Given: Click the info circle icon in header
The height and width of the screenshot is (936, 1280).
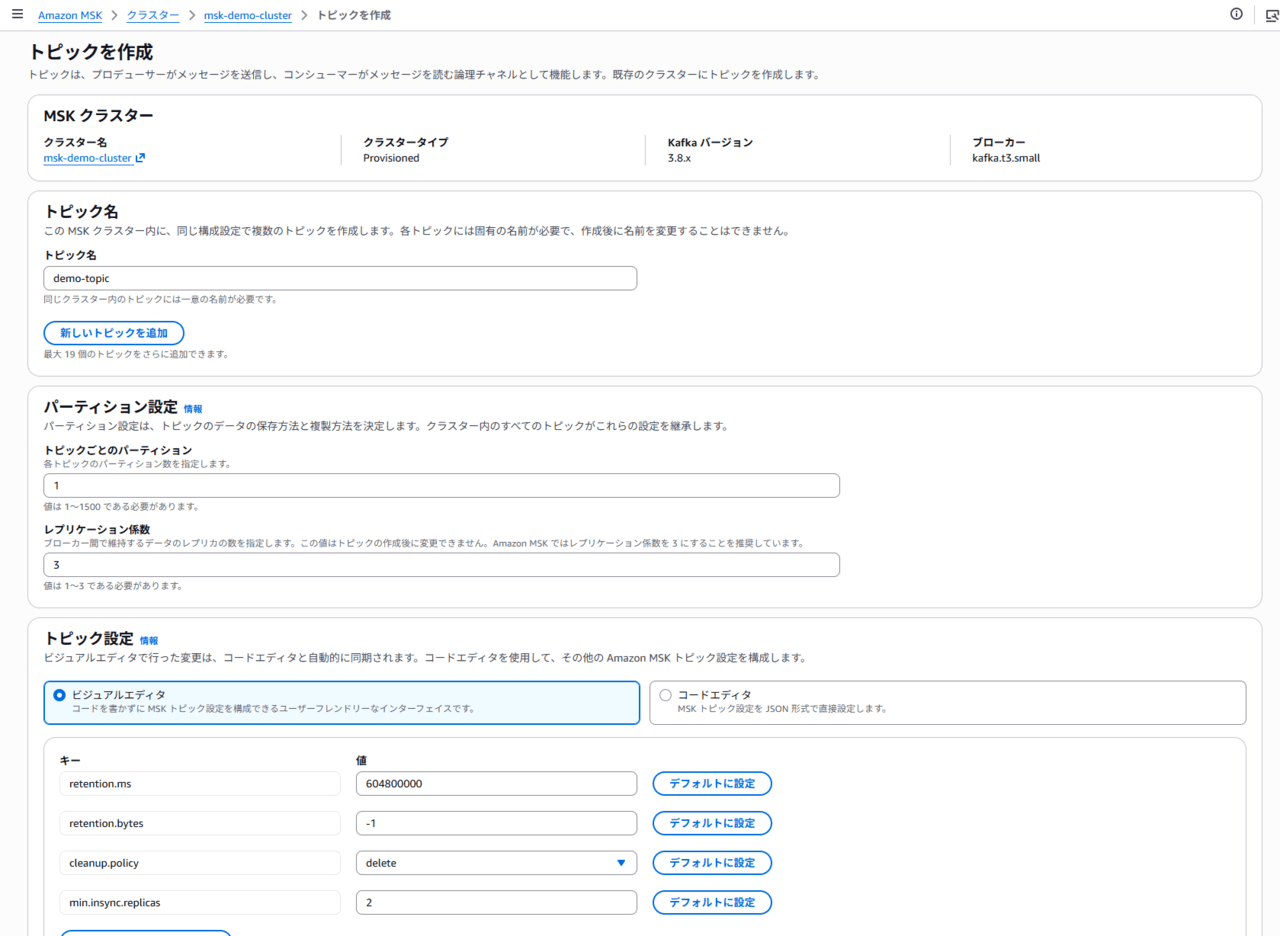Looking at the screenshot, I should click(x=1237, y=15).
